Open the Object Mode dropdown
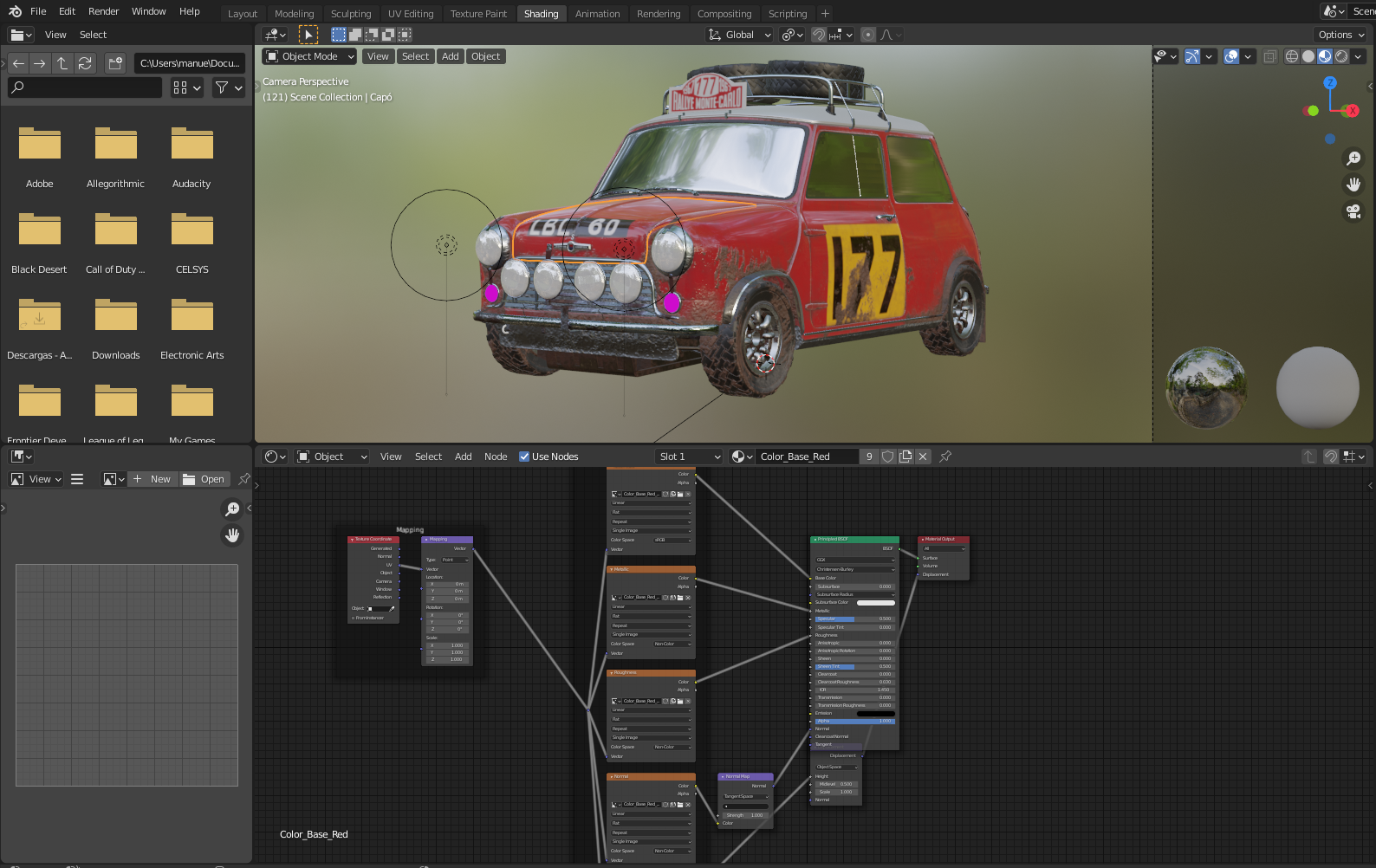1376x868 pixels. [x=309, y=56]
